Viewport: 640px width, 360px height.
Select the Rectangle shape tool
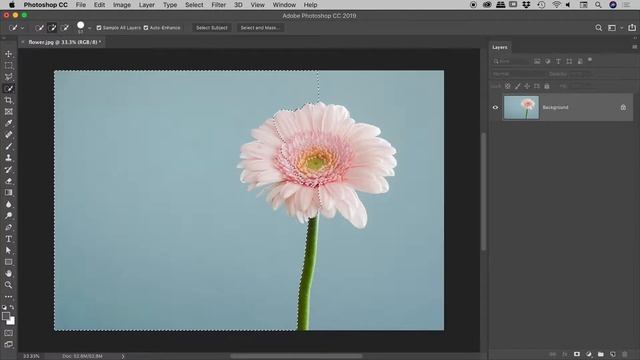(x=9, y=262)
